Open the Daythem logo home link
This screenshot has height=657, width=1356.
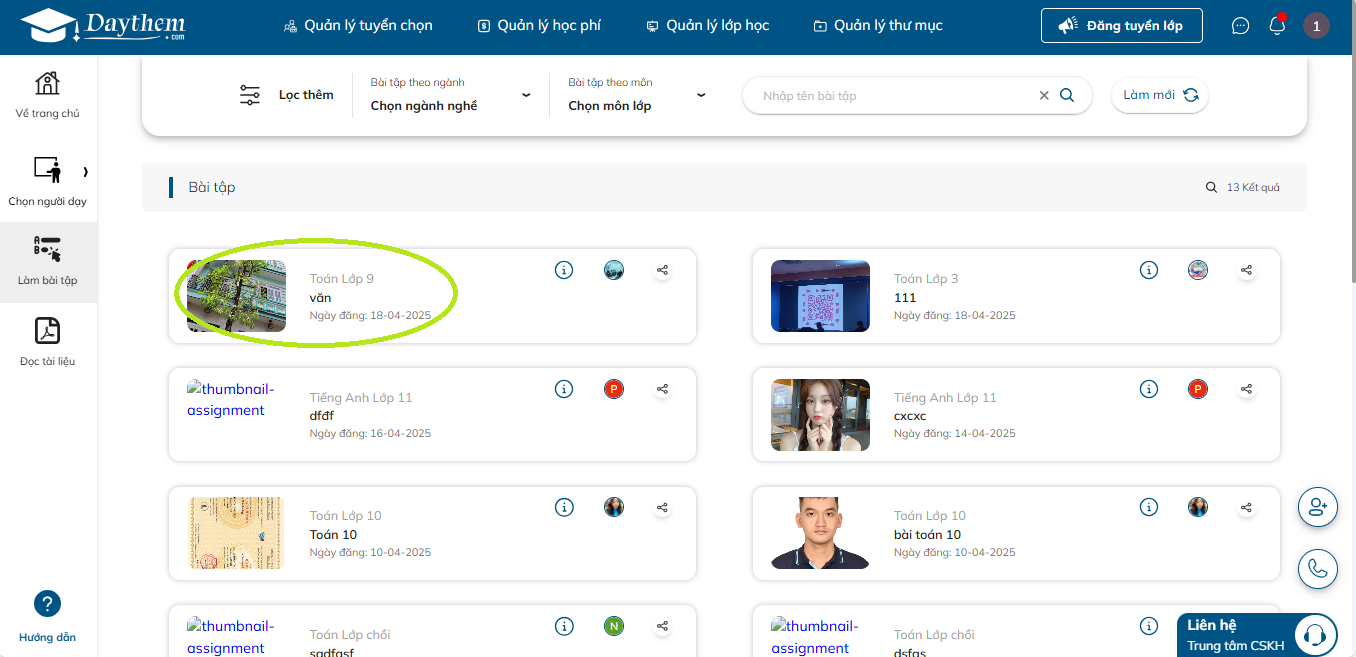102,26
